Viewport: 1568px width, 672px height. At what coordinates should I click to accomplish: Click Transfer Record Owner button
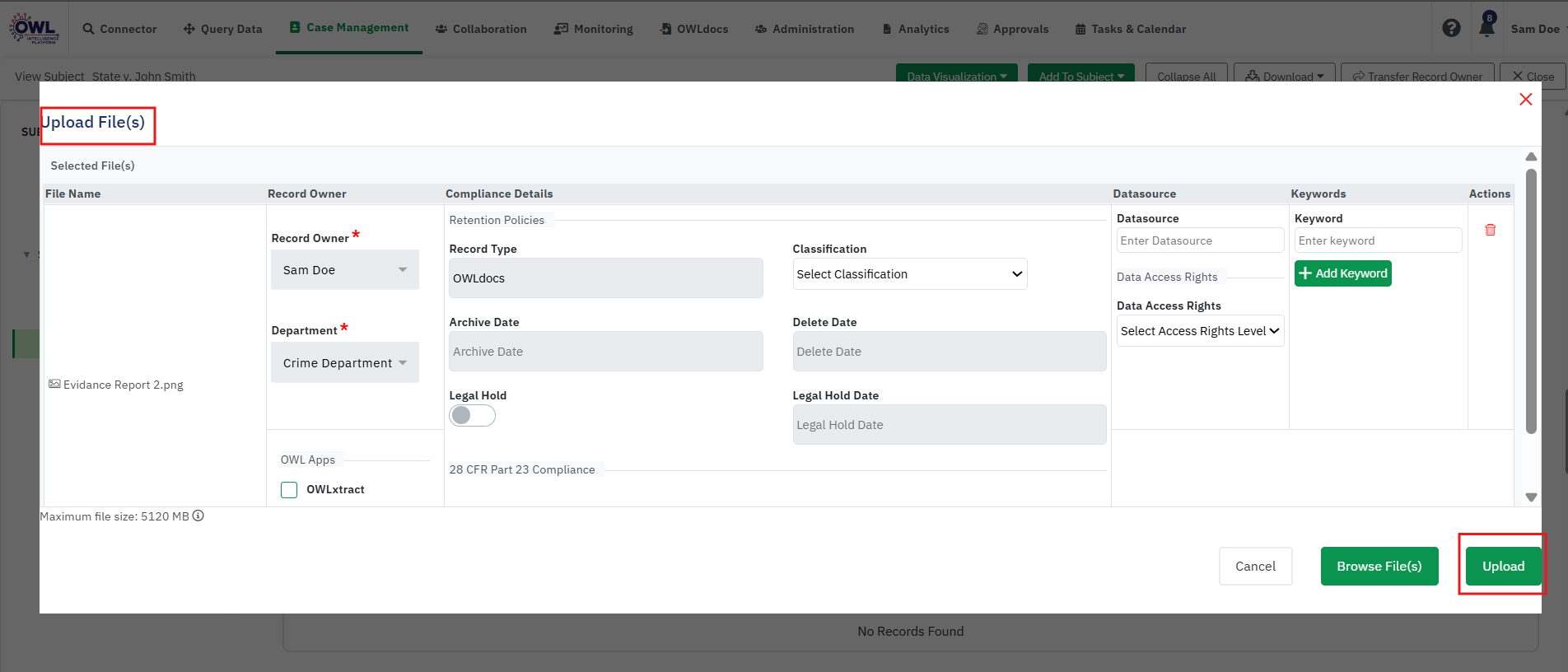[x=1417, y=75]
